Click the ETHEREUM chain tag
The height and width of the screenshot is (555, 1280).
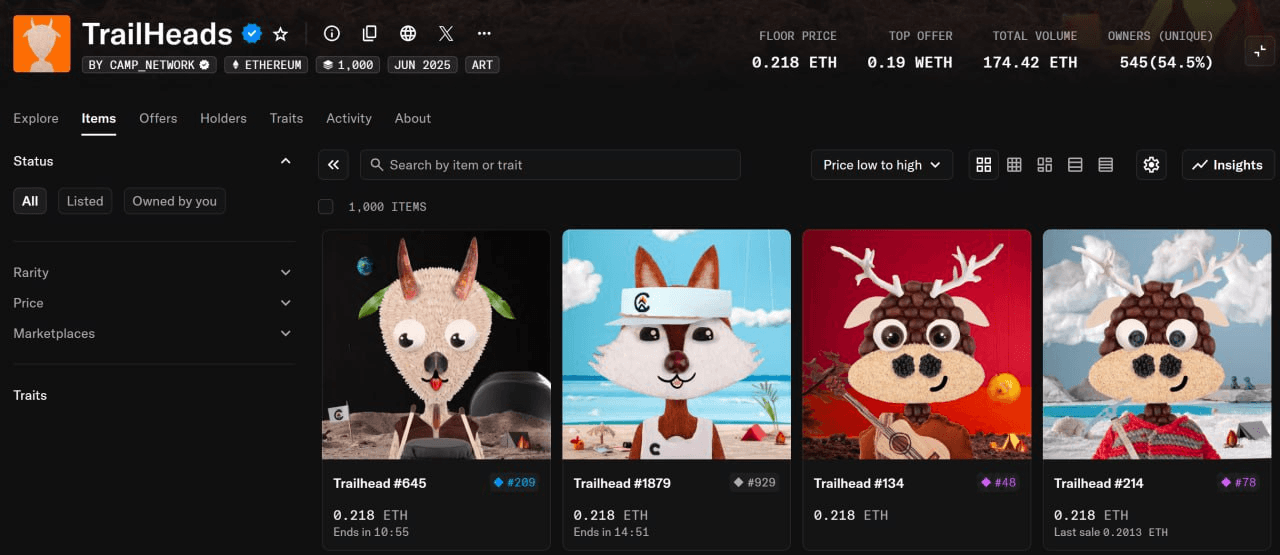point(267,65)
